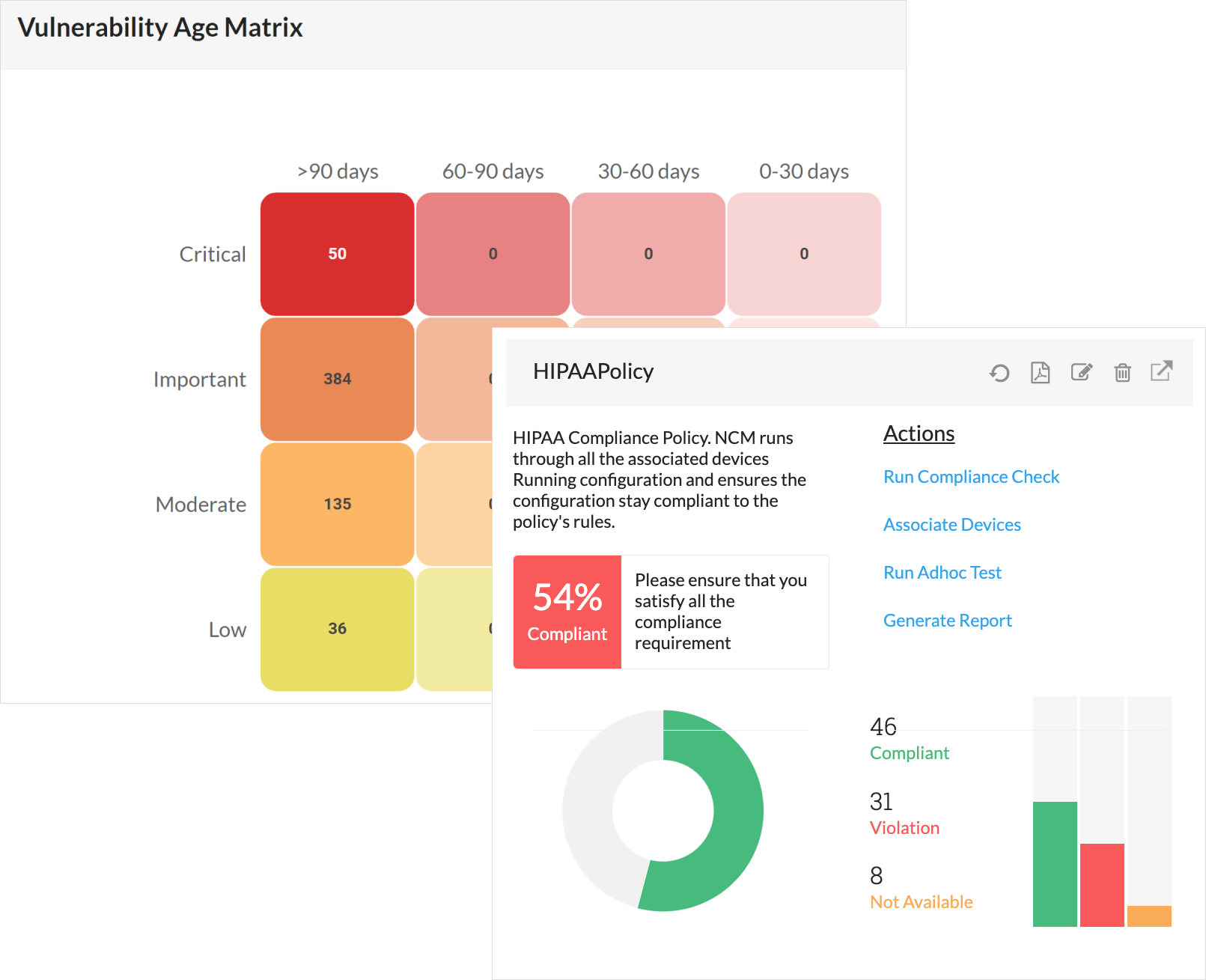Select the Critical row label
The image size is (1206, 980).
tap(213, 255)
